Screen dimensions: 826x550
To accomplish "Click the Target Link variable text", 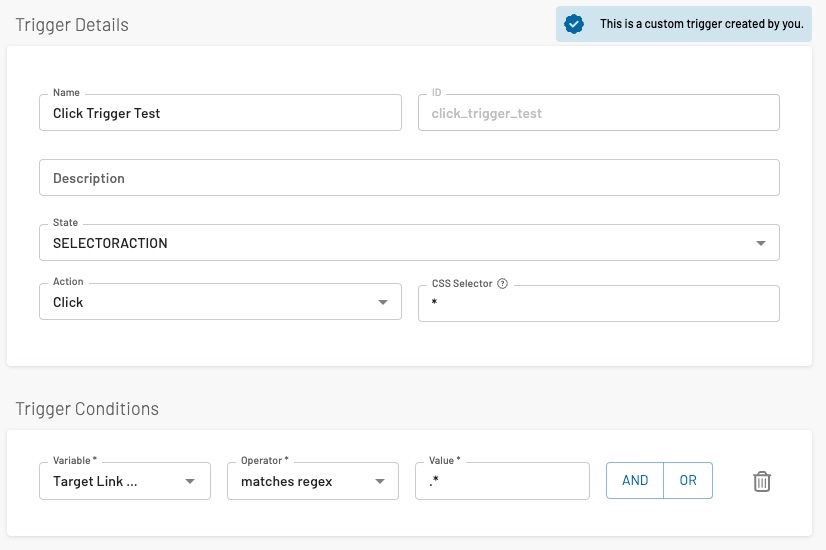I will pos(95,482).
